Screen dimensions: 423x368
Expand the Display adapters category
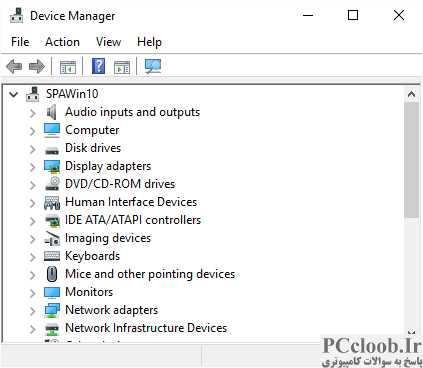coord(32,167)
